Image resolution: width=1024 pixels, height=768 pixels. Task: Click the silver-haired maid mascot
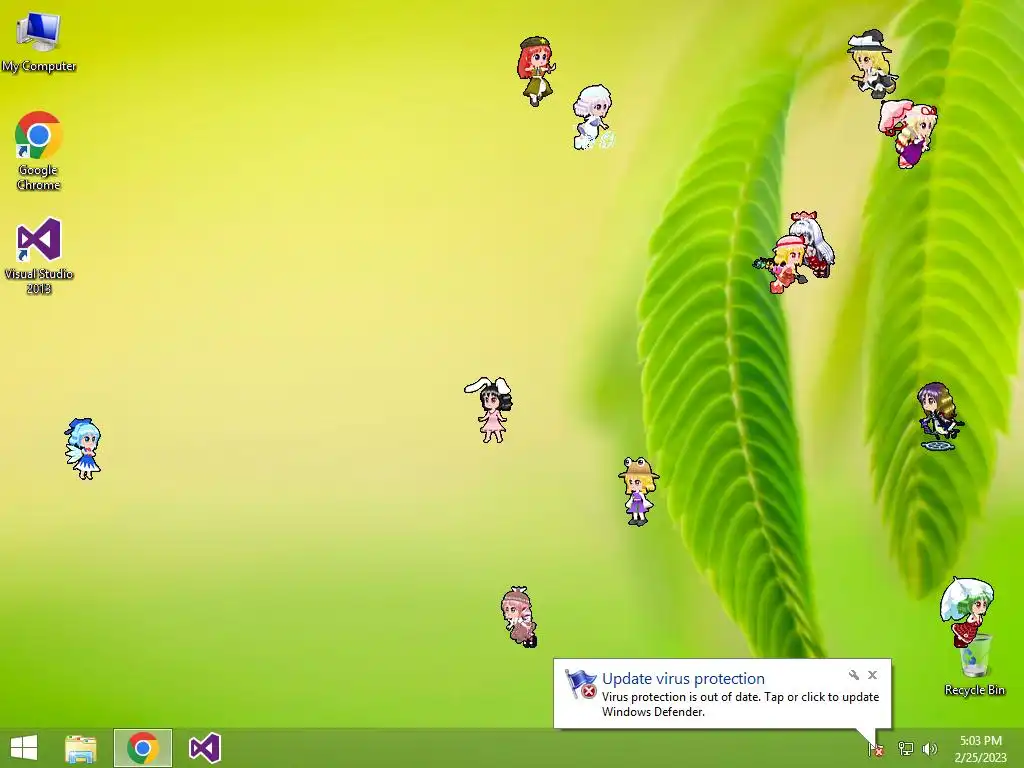click(x=593, y=118)
